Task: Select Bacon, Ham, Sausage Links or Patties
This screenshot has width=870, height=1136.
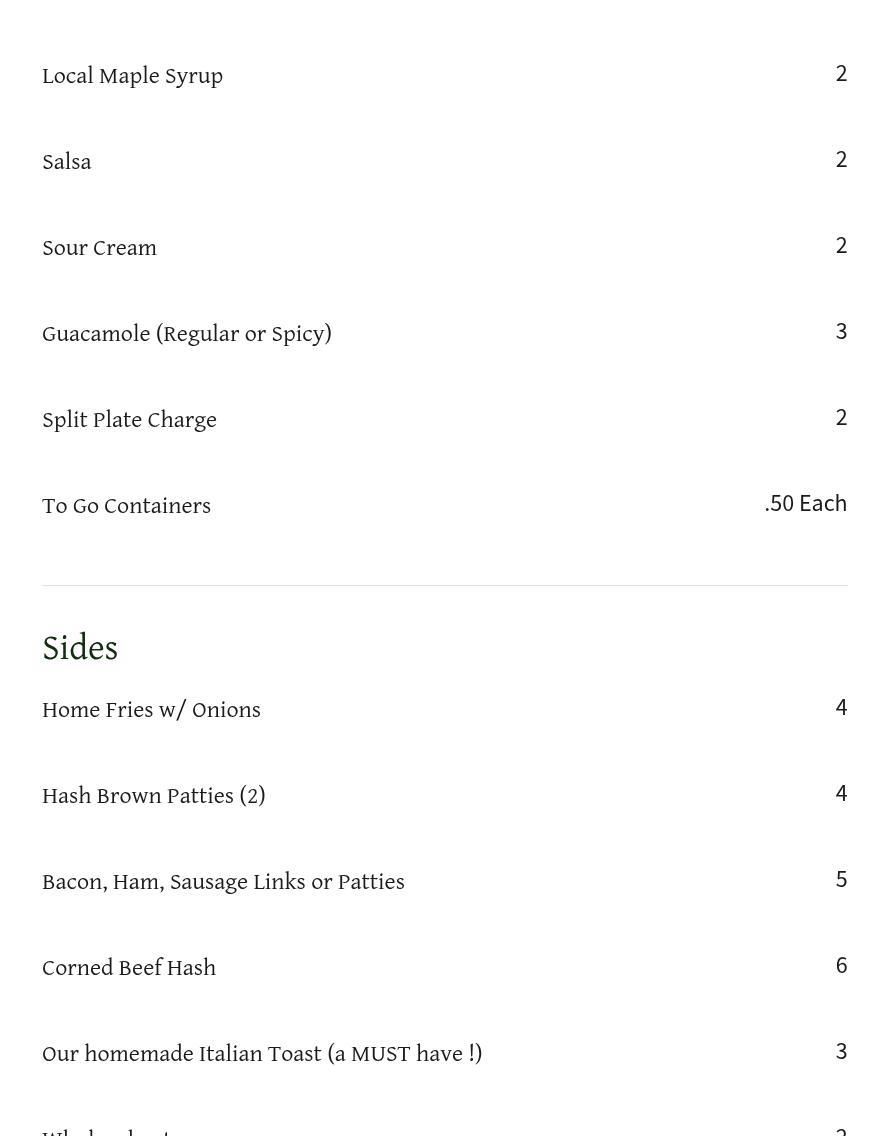Action: (223, 882)
